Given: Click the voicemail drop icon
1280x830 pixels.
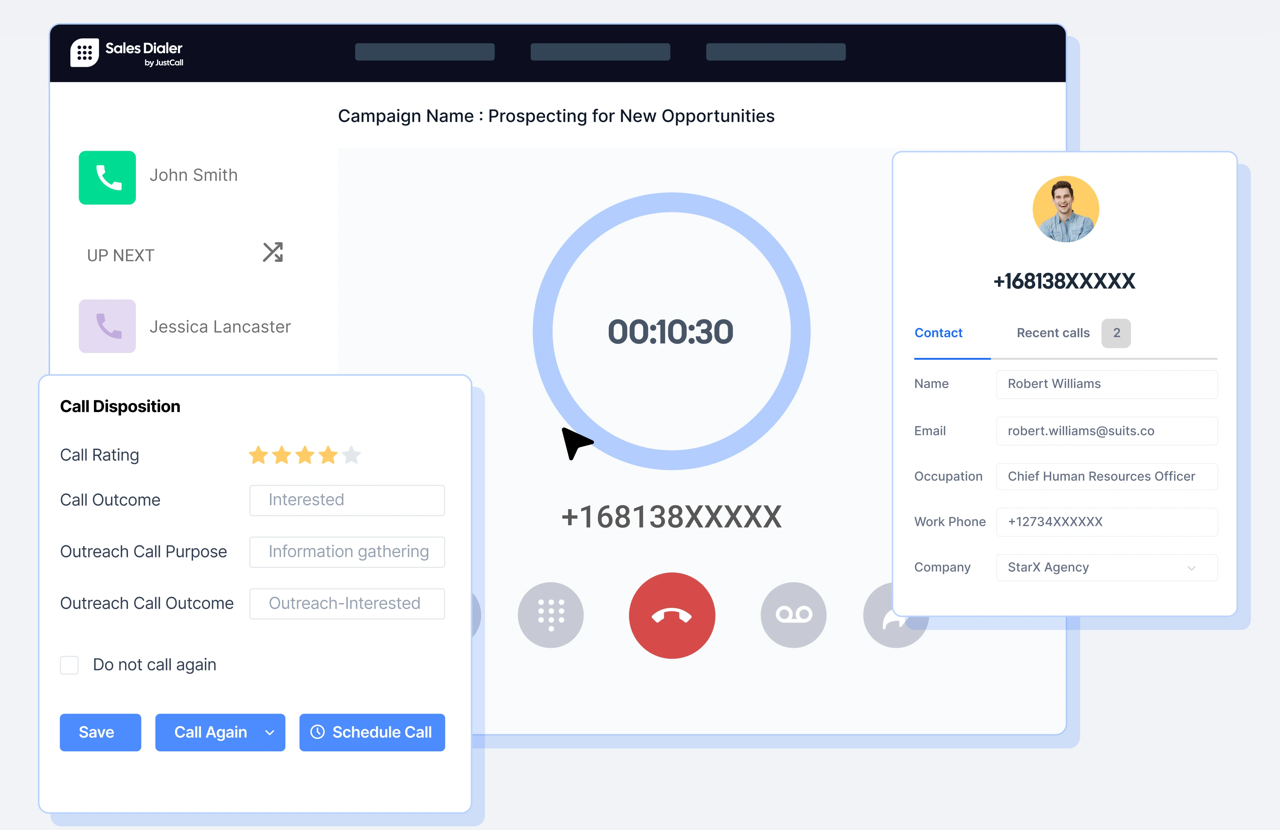Looking at the screenshot, I should 793,615.
